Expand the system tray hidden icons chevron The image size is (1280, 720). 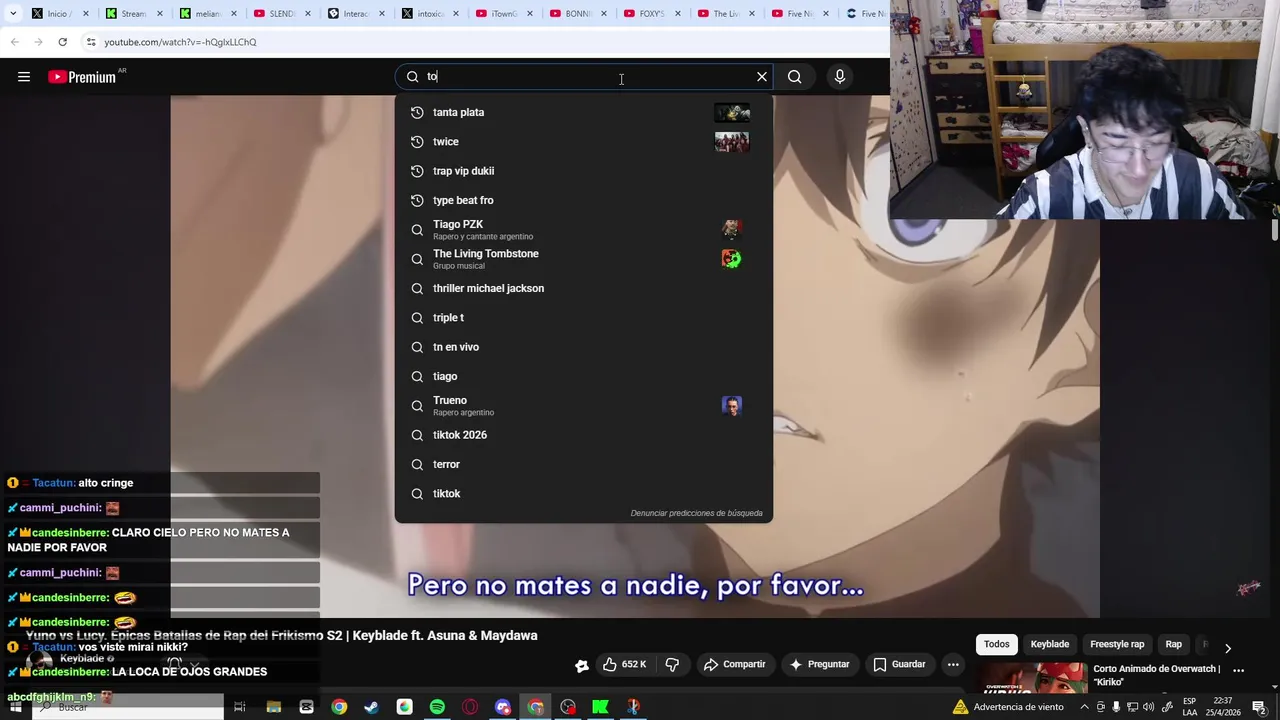(x=1084, y=707)
